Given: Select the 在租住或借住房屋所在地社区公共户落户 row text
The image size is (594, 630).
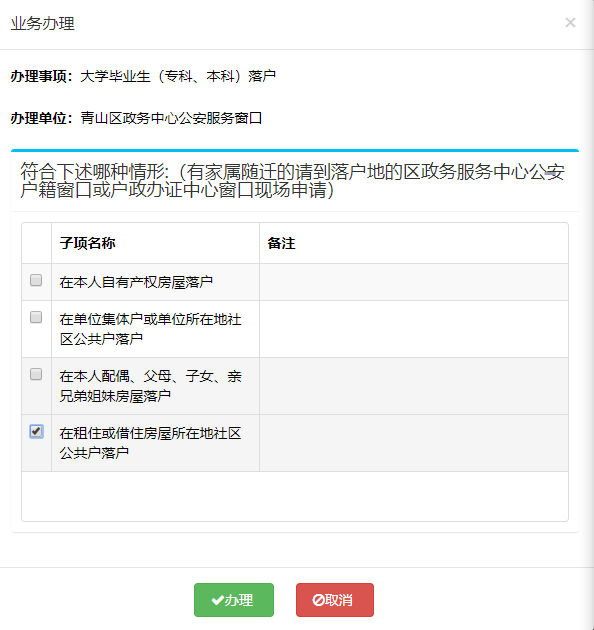Looking at the screenshot, I should tap(150, 443).
